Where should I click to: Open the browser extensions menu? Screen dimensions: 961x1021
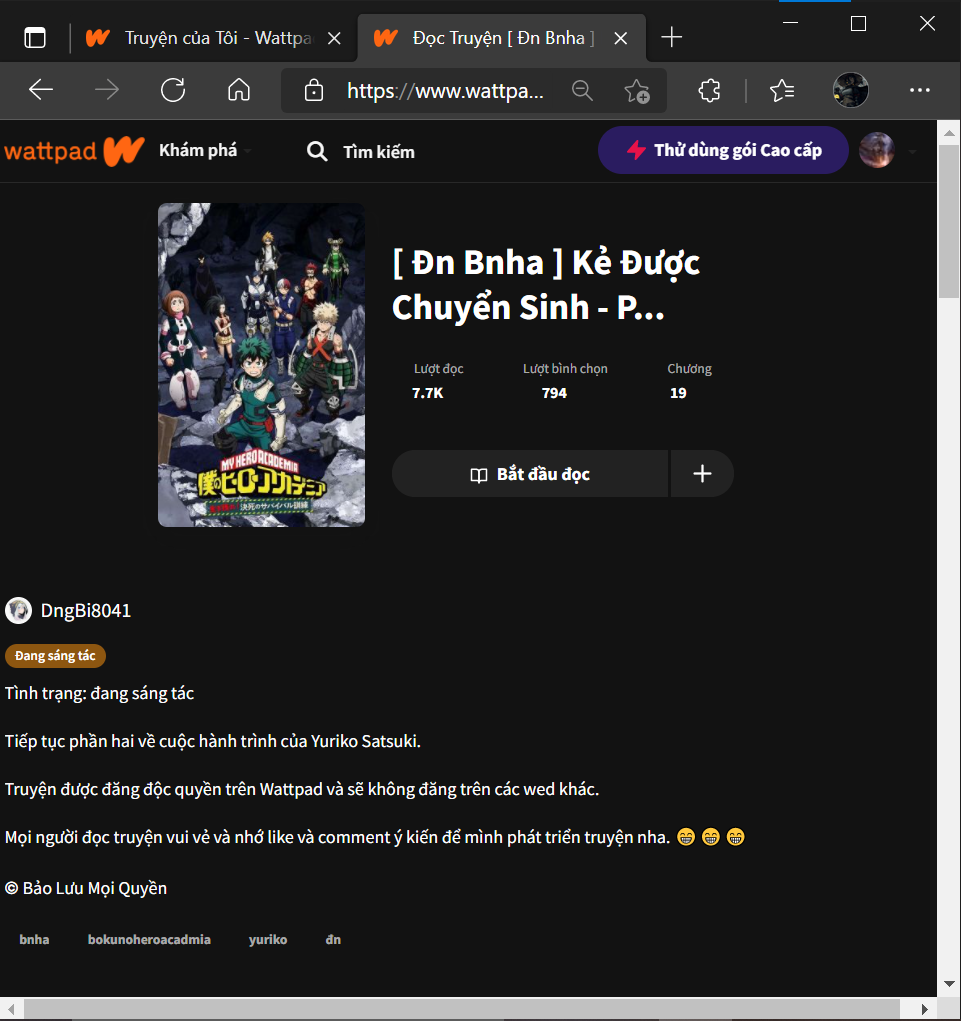click(x=709, y=91)
